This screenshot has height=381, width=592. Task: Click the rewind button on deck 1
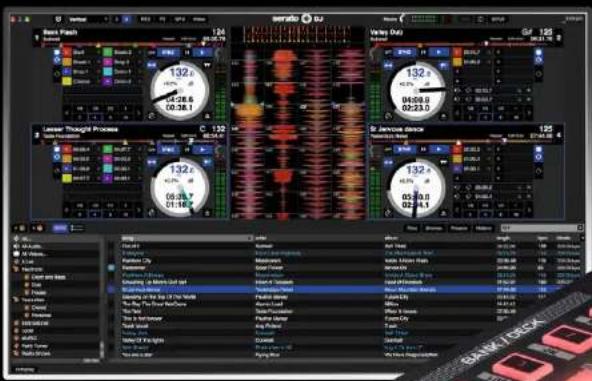152,65
